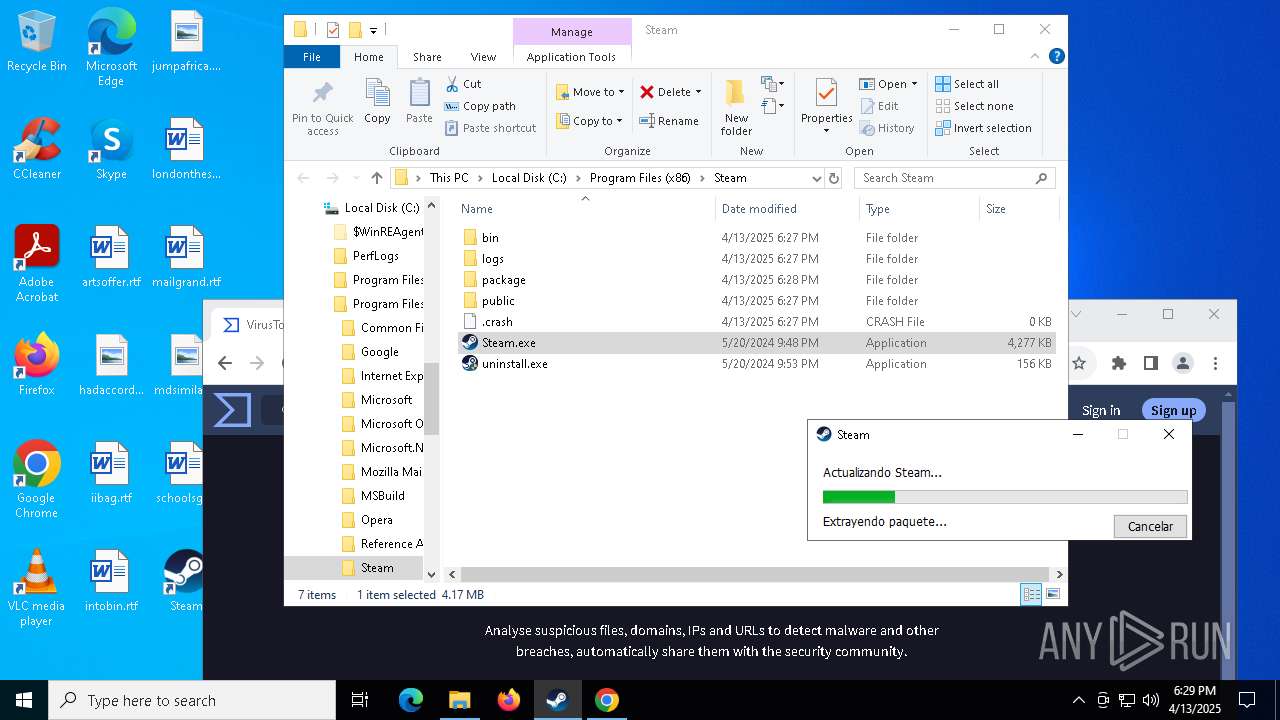The width and height of the screenshot is (1280, 720).
Task: Click Chrome profile avatar icon
Action: click(x=1183, y=363)
